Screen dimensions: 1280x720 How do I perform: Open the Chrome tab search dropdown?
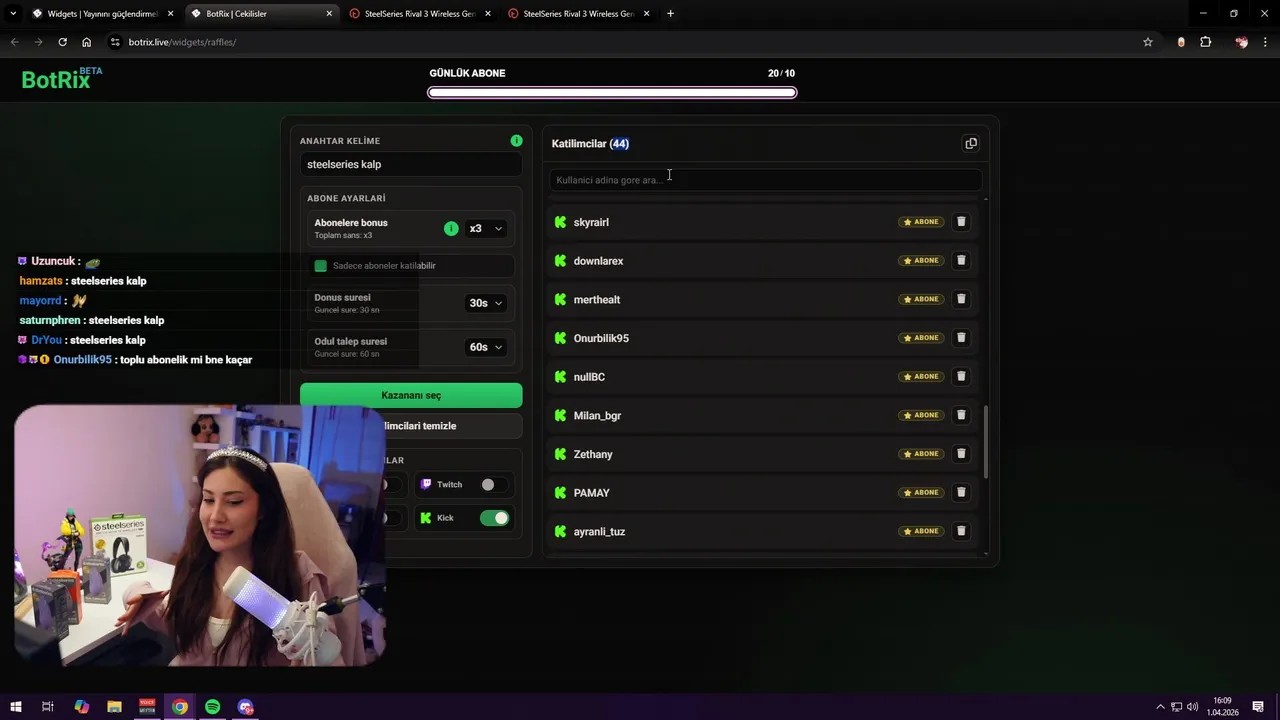[13, 14]
